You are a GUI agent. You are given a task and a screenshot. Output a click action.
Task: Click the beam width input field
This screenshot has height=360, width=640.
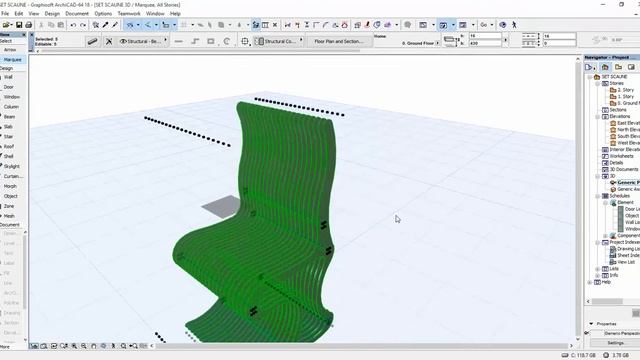coord(484,43)
